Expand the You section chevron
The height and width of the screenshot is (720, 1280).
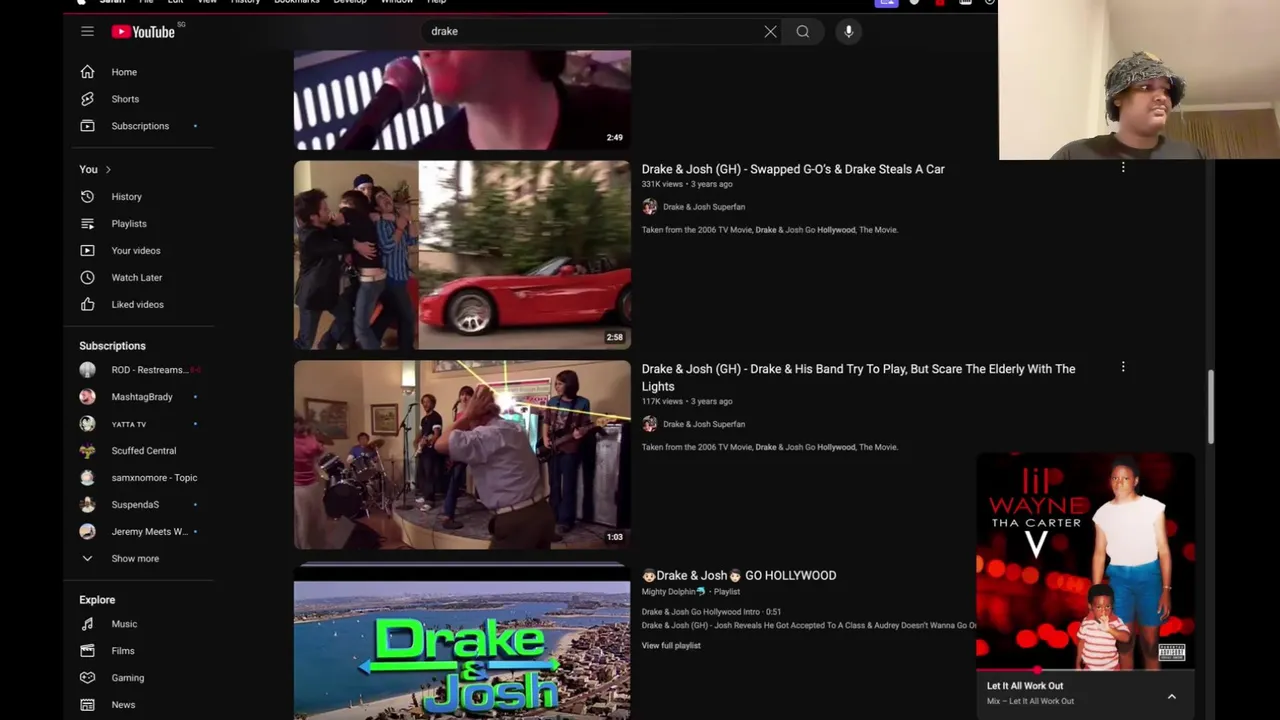tap(108, 170)
